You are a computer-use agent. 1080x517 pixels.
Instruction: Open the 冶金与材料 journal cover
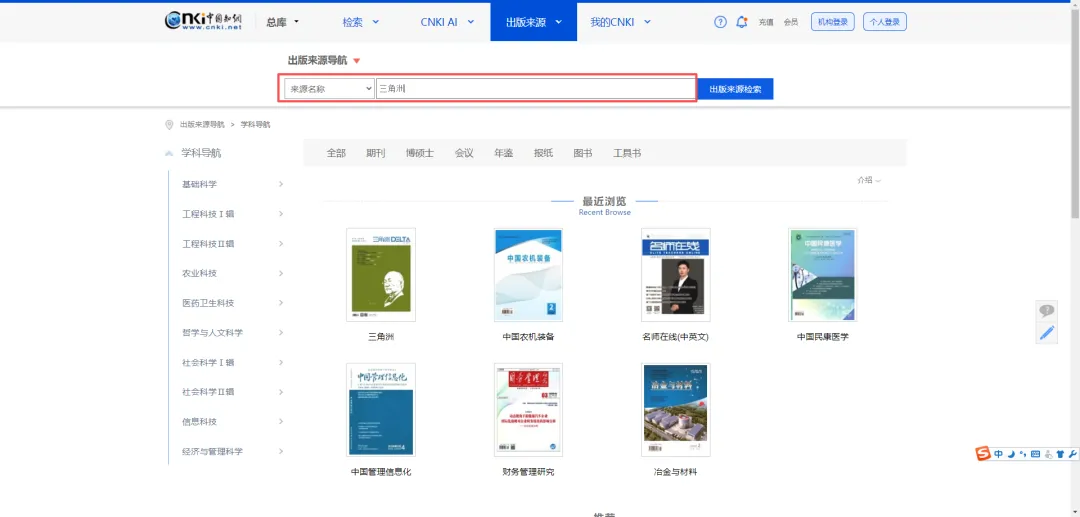[x=675, y=410]
